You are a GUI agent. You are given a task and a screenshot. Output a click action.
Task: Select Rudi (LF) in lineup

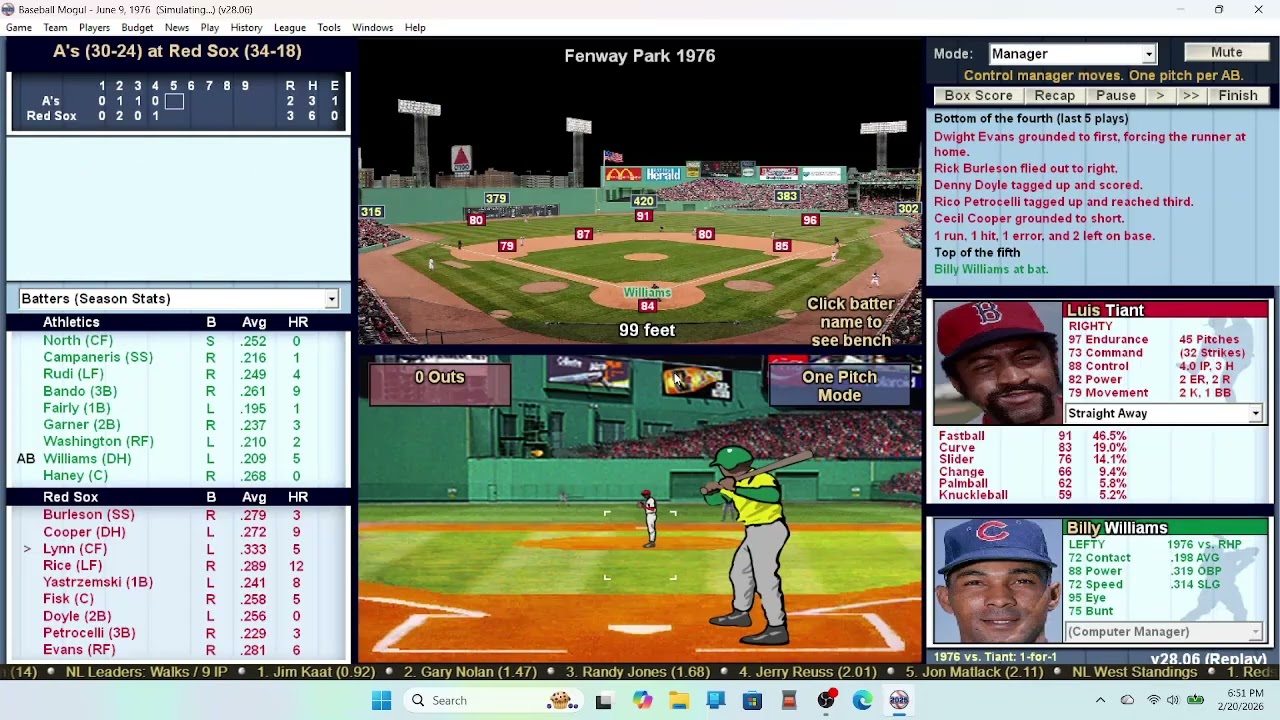click(x=73, y=375)
